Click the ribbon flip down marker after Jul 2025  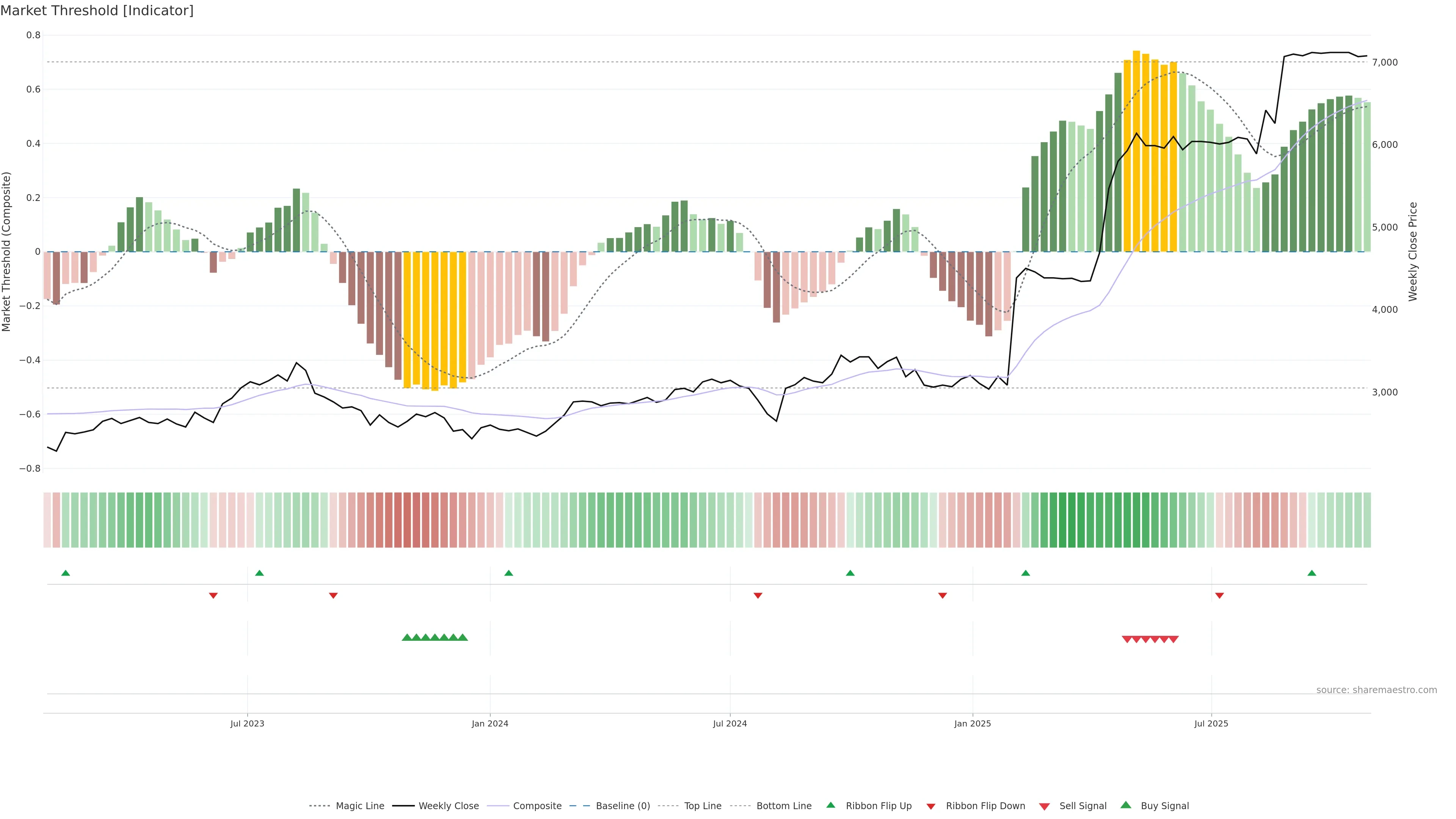tap(1219, 595)
